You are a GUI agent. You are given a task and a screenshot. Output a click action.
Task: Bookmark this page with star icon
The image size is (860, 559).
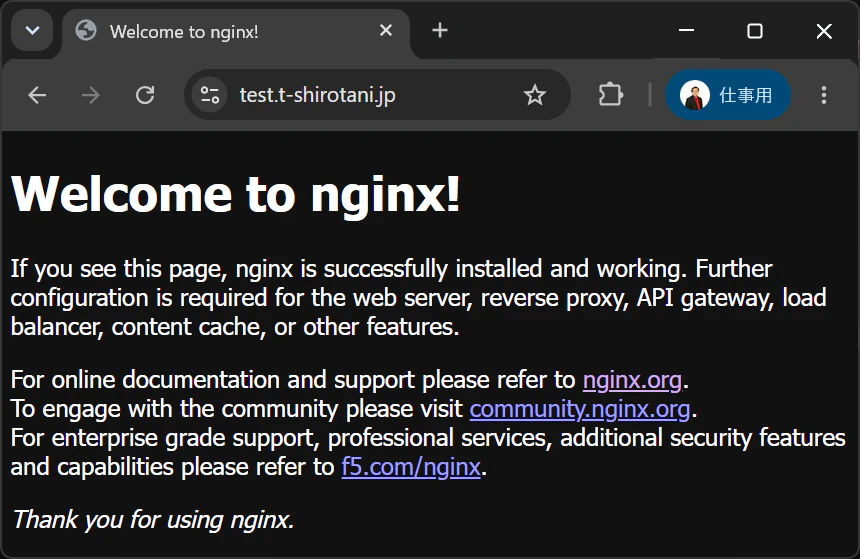click(535, 95)
